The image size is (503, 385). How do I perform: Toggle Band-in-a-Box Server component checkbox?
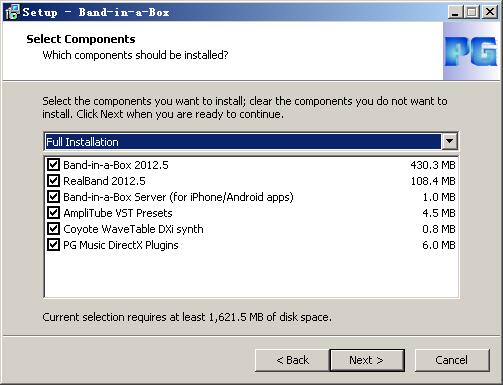[x=53, y=197]
